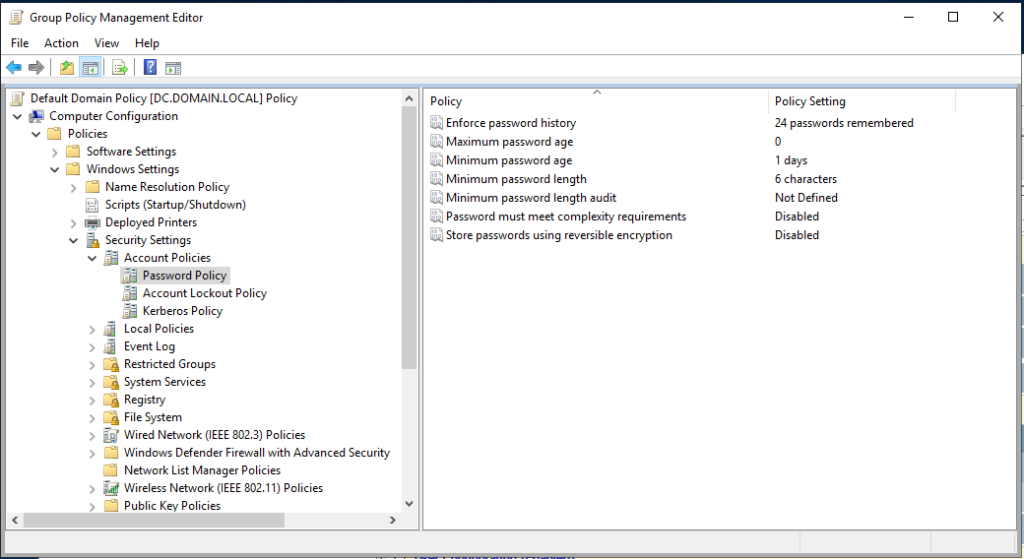Screen dimensions: 1024x559
Task: Select the Network List Manager Policies item
Action: tap(202, 470)
